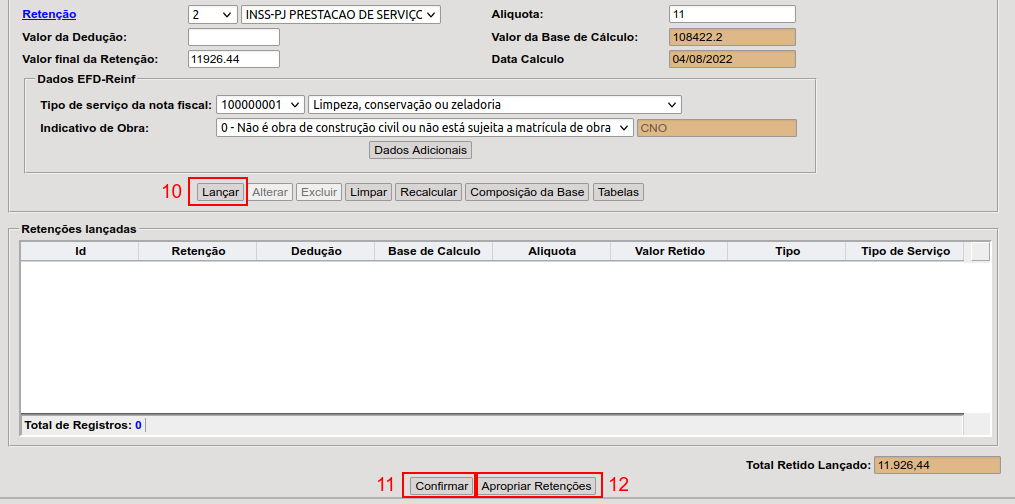Click the Valor final da Retenção field
The width and height of the screenshot is (1015, 504).
[234, 59]
